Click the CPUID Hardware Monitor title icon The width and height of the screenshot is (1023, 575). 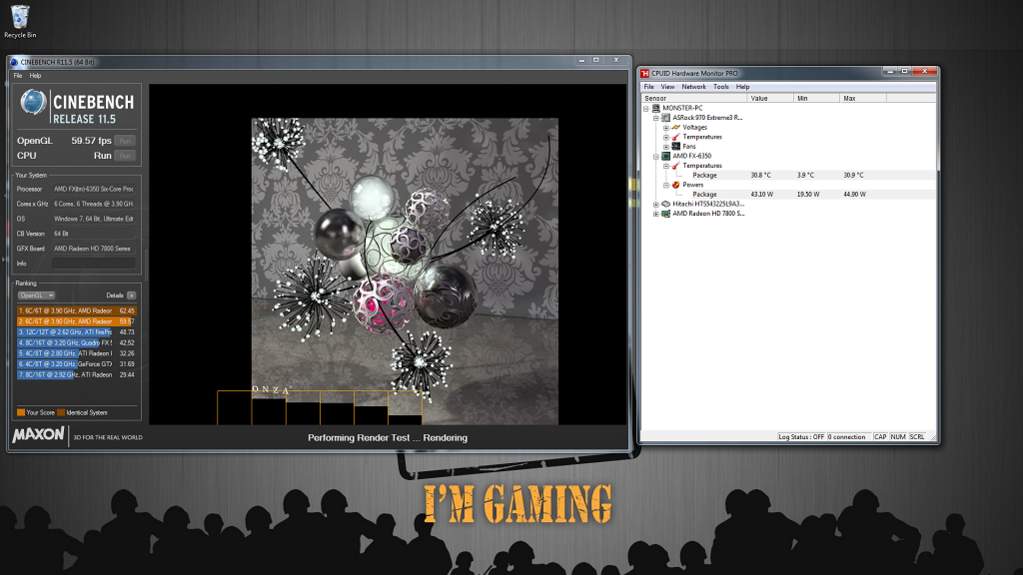click(x=645, y=74)
